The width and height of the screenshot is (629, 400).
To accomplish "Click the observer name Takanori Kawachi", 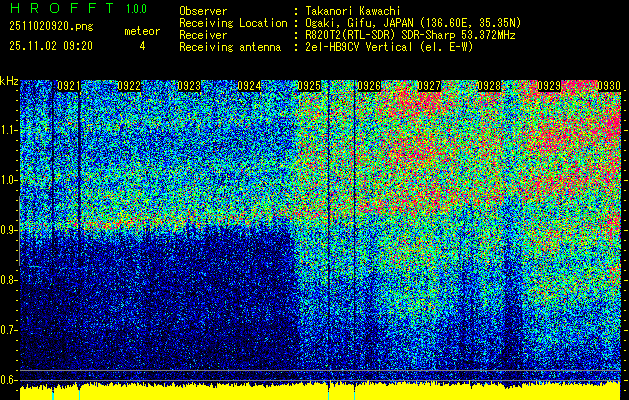I will [353, 11].
